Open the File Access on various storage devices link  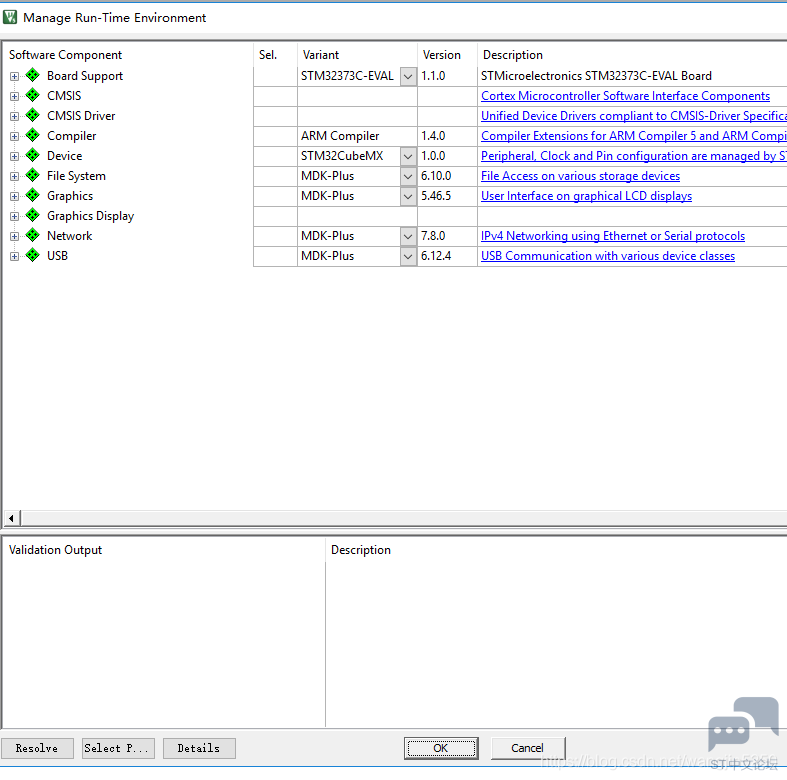tap(580, 176)
